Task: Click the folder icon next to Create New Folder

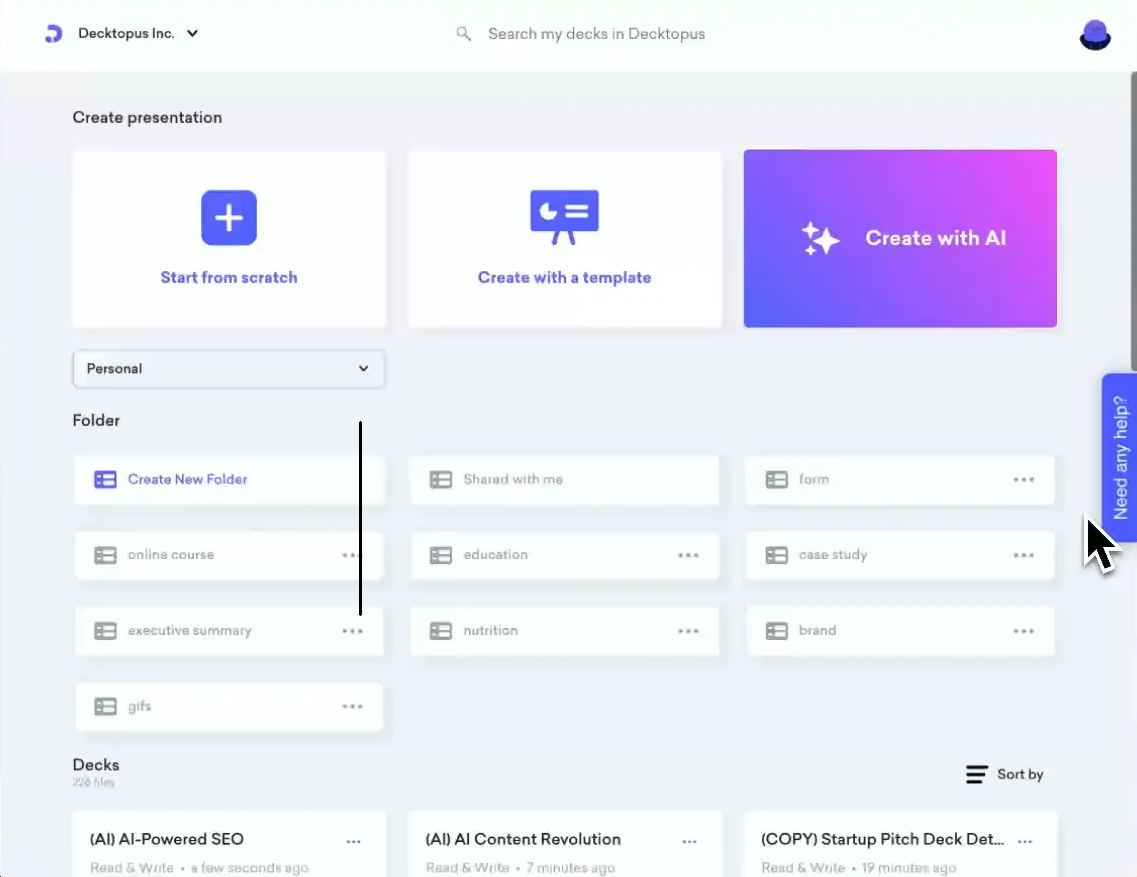Action: coord(105,479)
